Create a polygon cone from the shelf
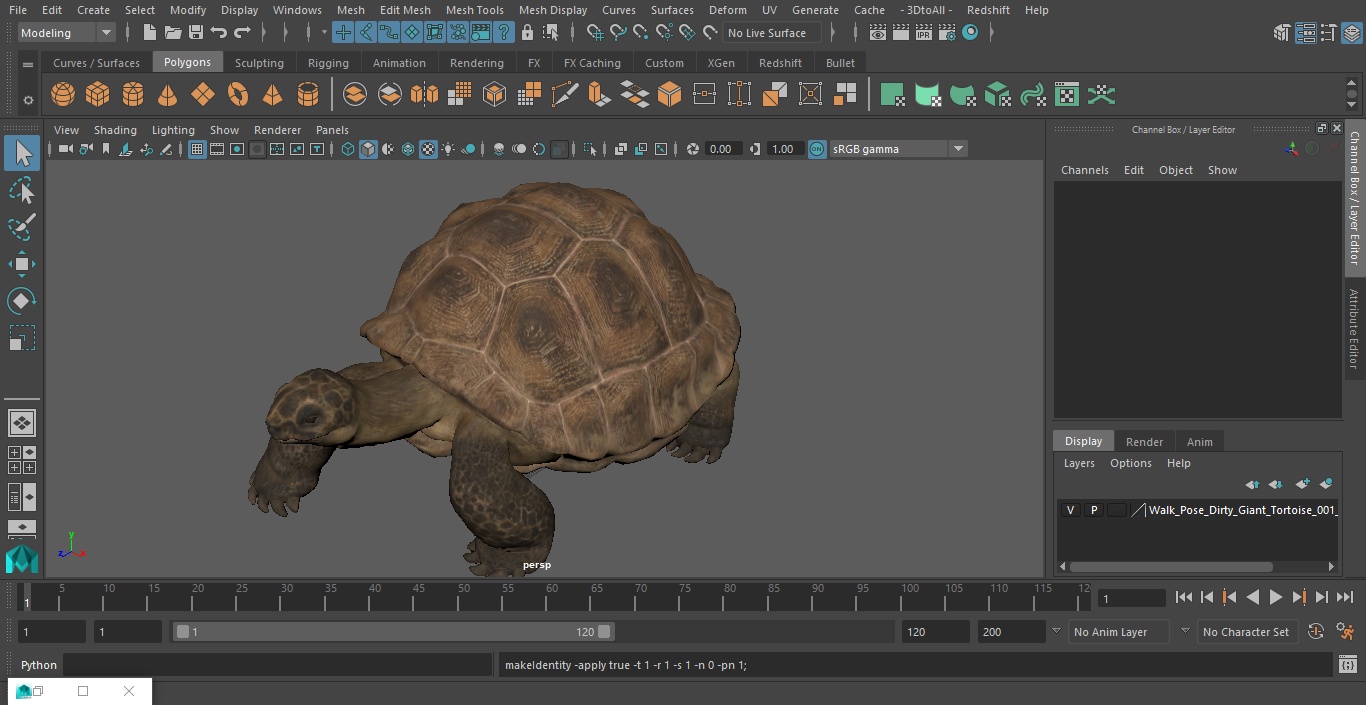 pyautogui.click(x=168, y=95)
